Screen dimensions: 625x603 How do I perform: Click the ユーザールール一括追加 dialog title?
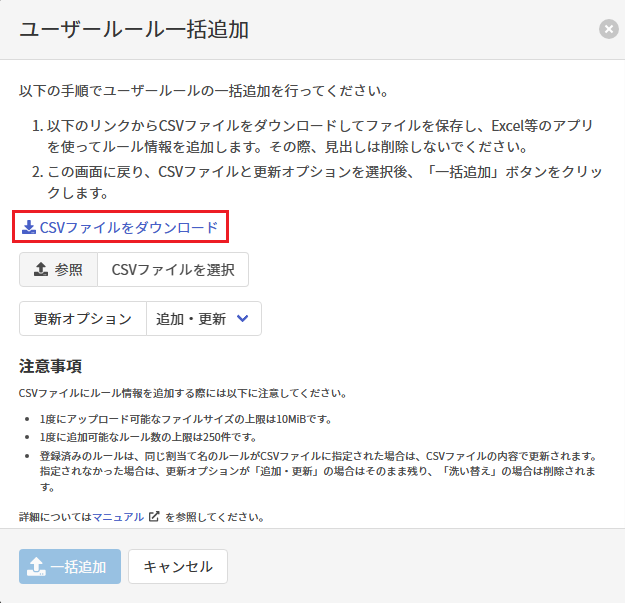[134, 30]
